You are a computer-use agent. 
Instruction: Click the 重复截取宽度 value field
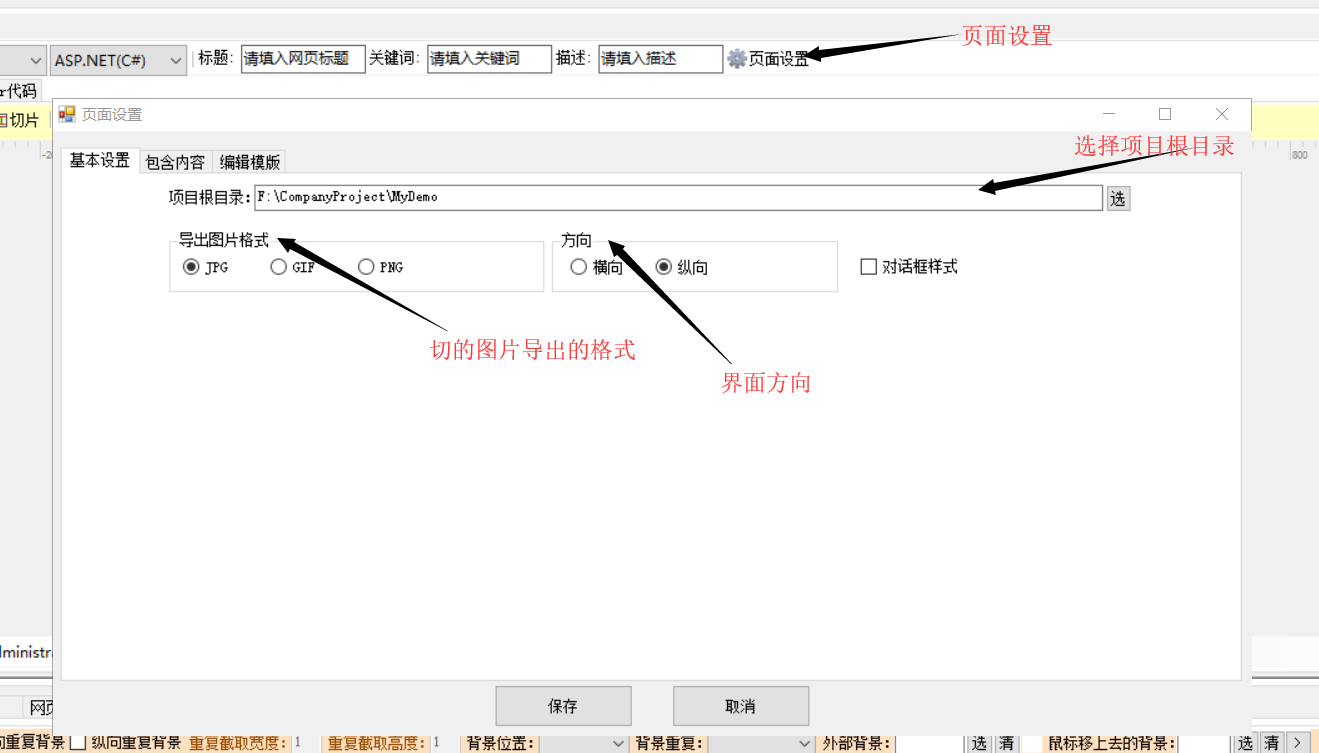coord(305,743)
